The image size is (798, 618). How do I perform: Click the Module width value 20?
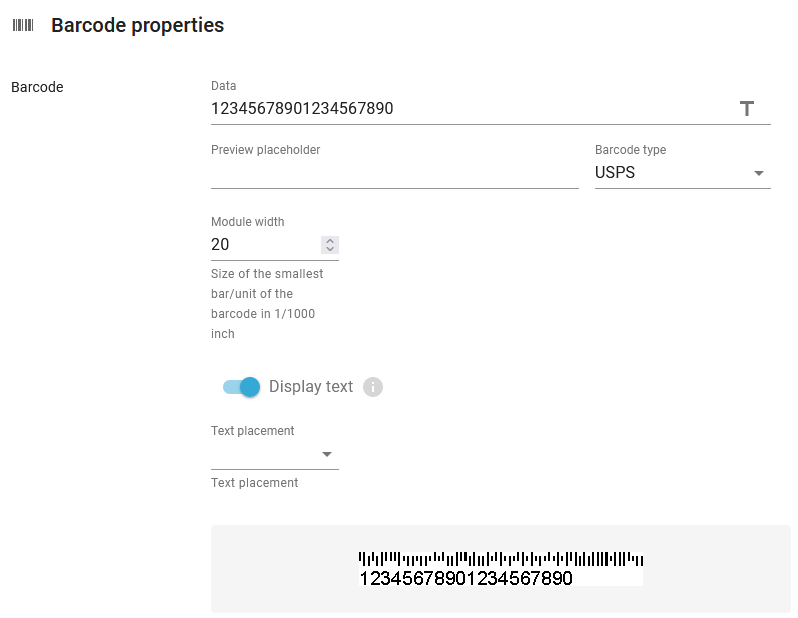[x=221, y=244]
